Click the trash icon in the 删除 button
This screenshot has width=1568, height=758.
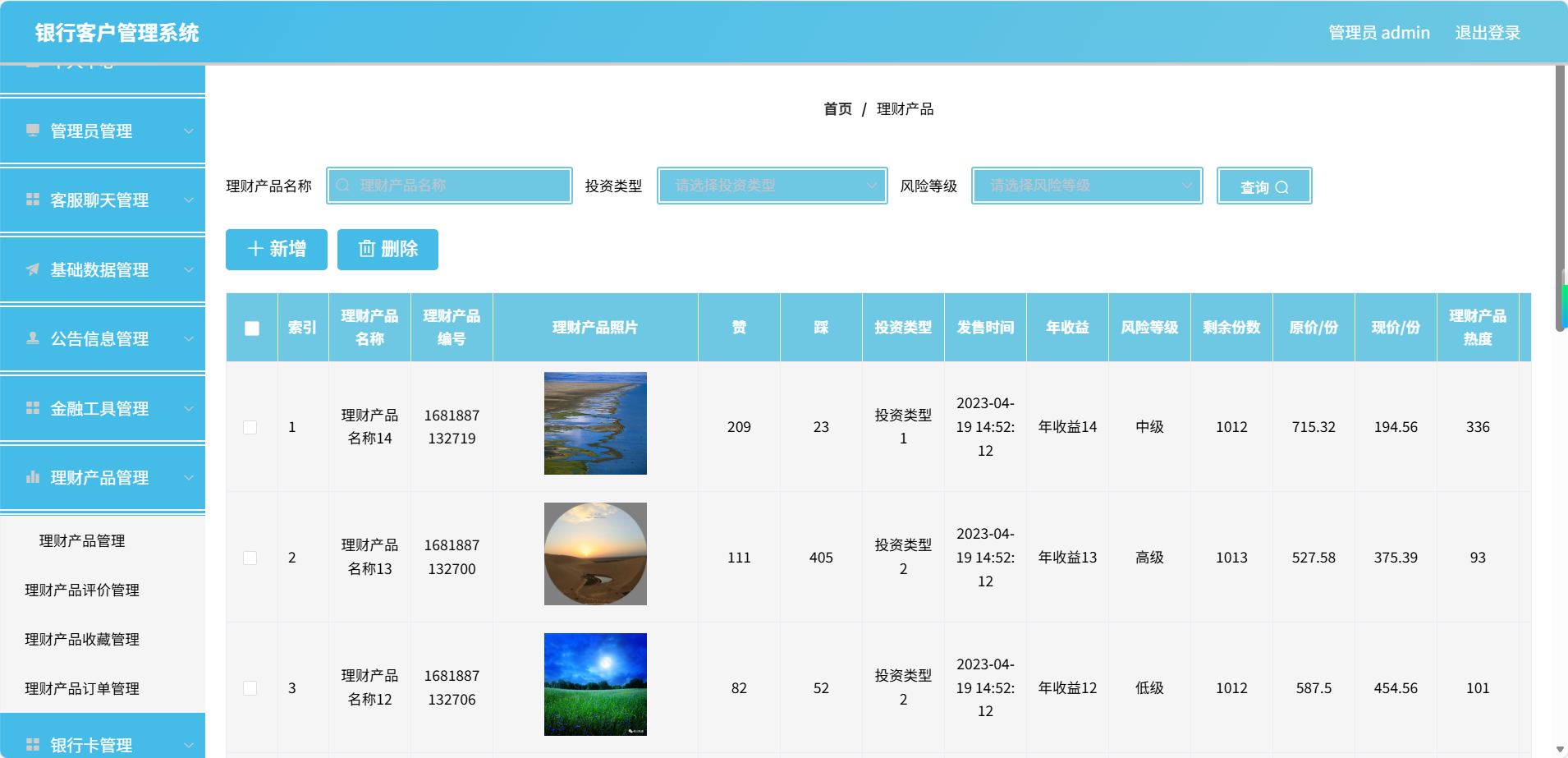click(x=367, y=249)
